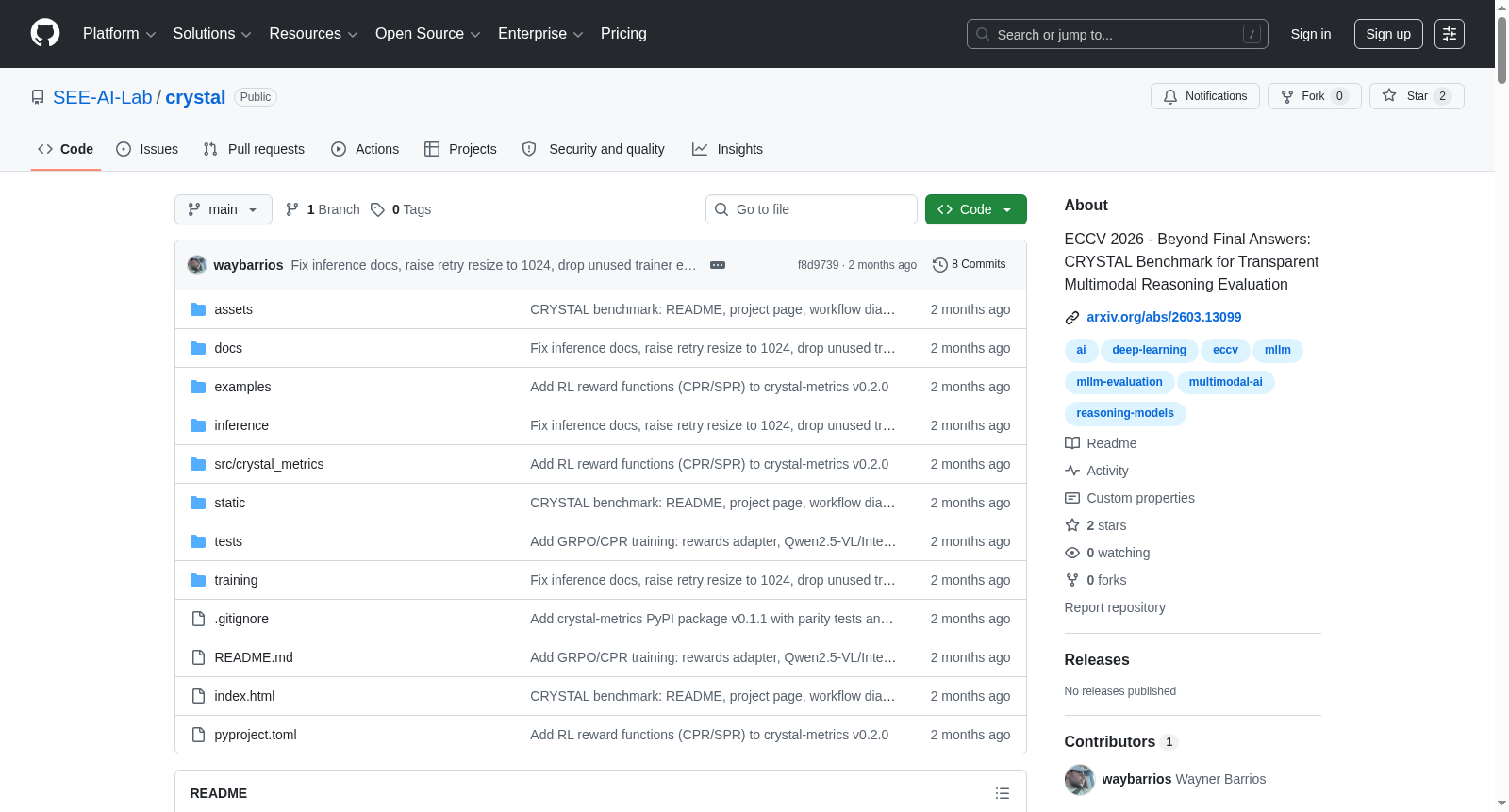Click the commit message ellipsis expander icon

pyautogui.click(x=718, y=265)
